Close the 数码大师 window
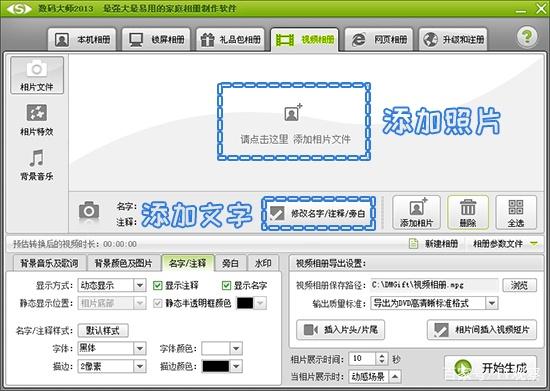This screenshot has width=550, height=391. [541, 8]
